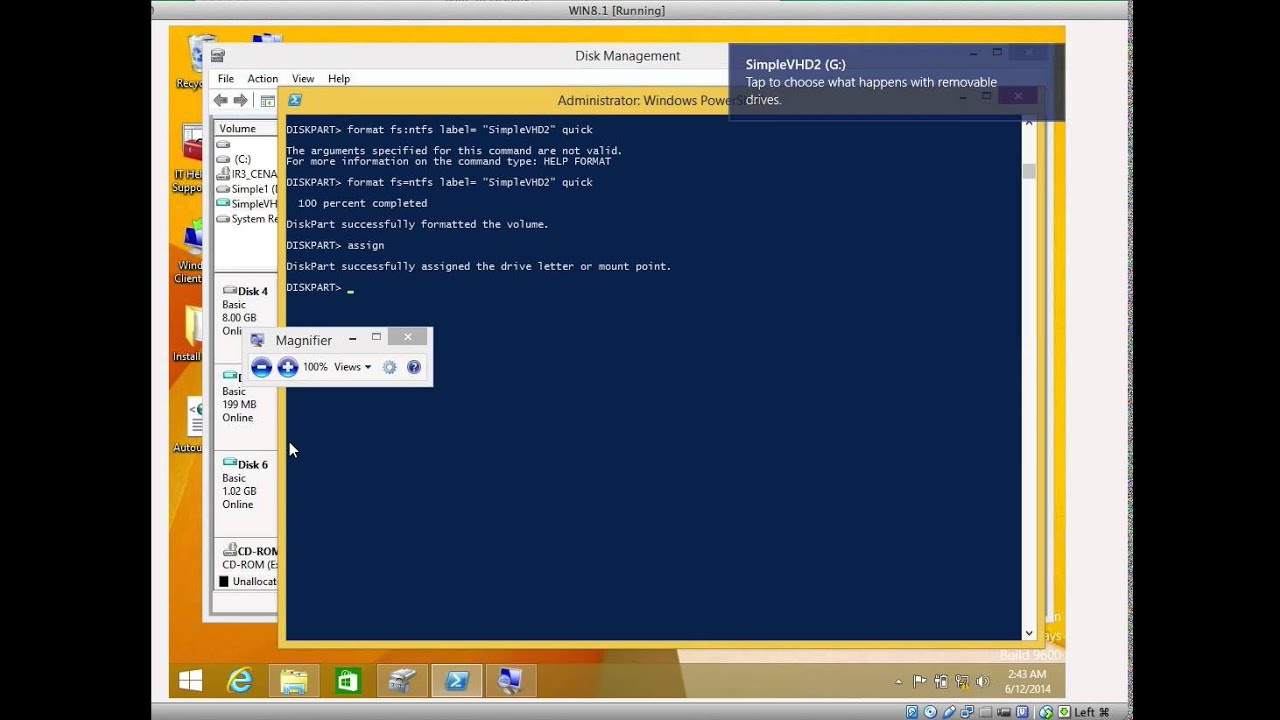The image size is (1280, 720).
Task: Click the Volume column header
Action: [x=246, y=128]
